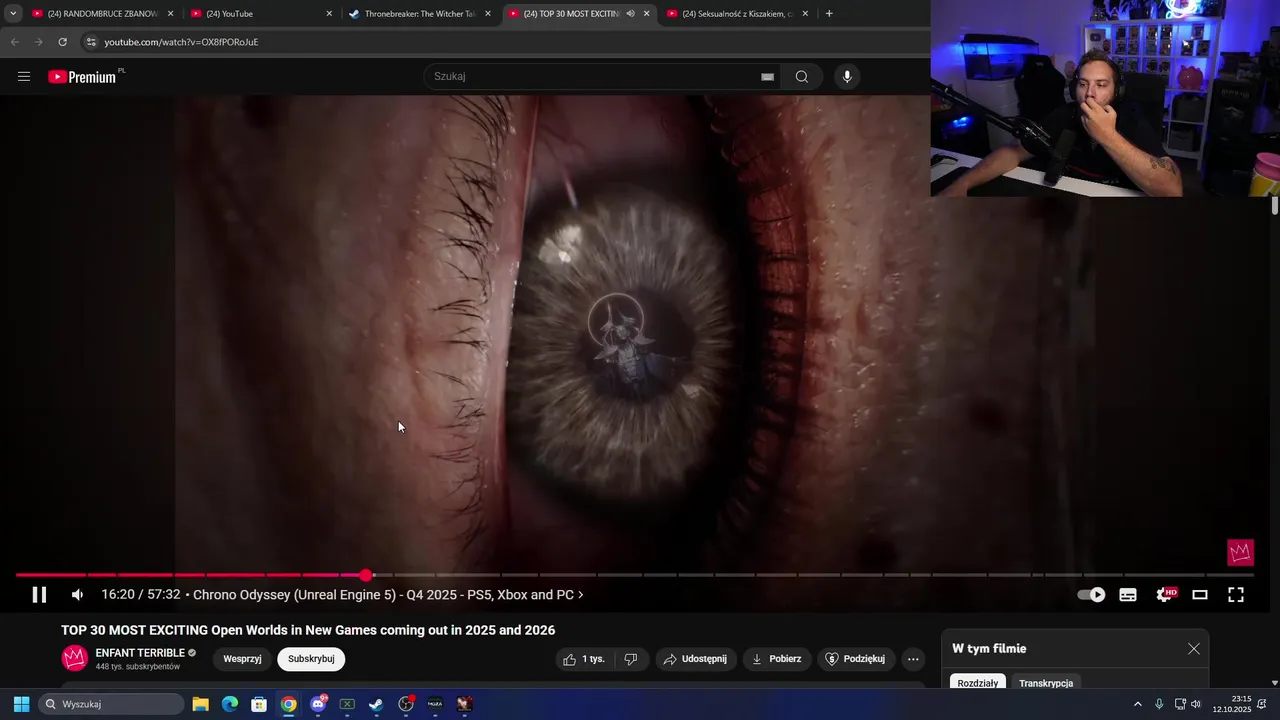Open player settings gear with HD badge
The width and height of the screenshot is (1280, 720).
click(x=1165, y=595)
